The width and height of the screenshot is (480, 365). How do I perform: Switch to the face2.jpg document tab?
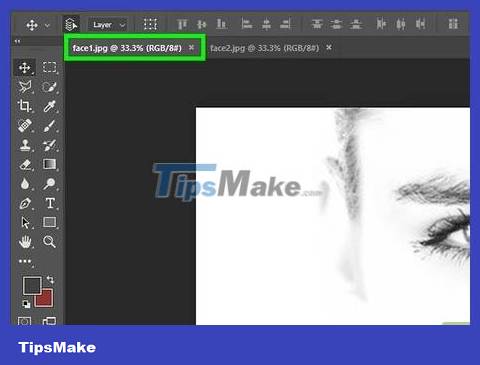(x=265, y=48)
